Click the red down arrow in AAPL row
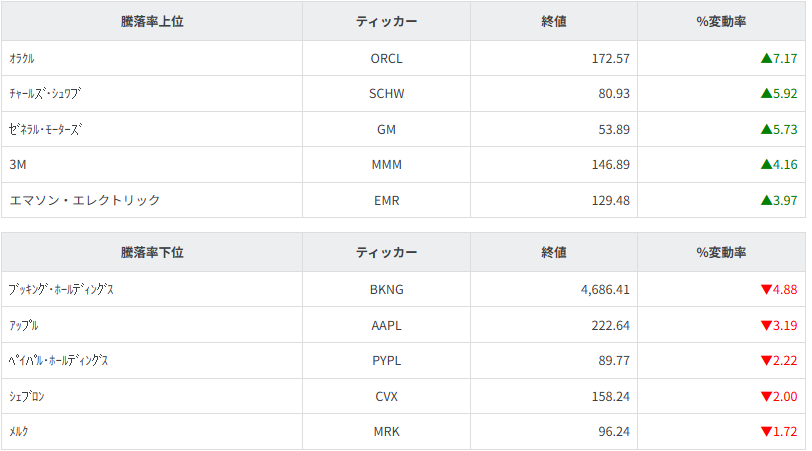 [766, 326]
